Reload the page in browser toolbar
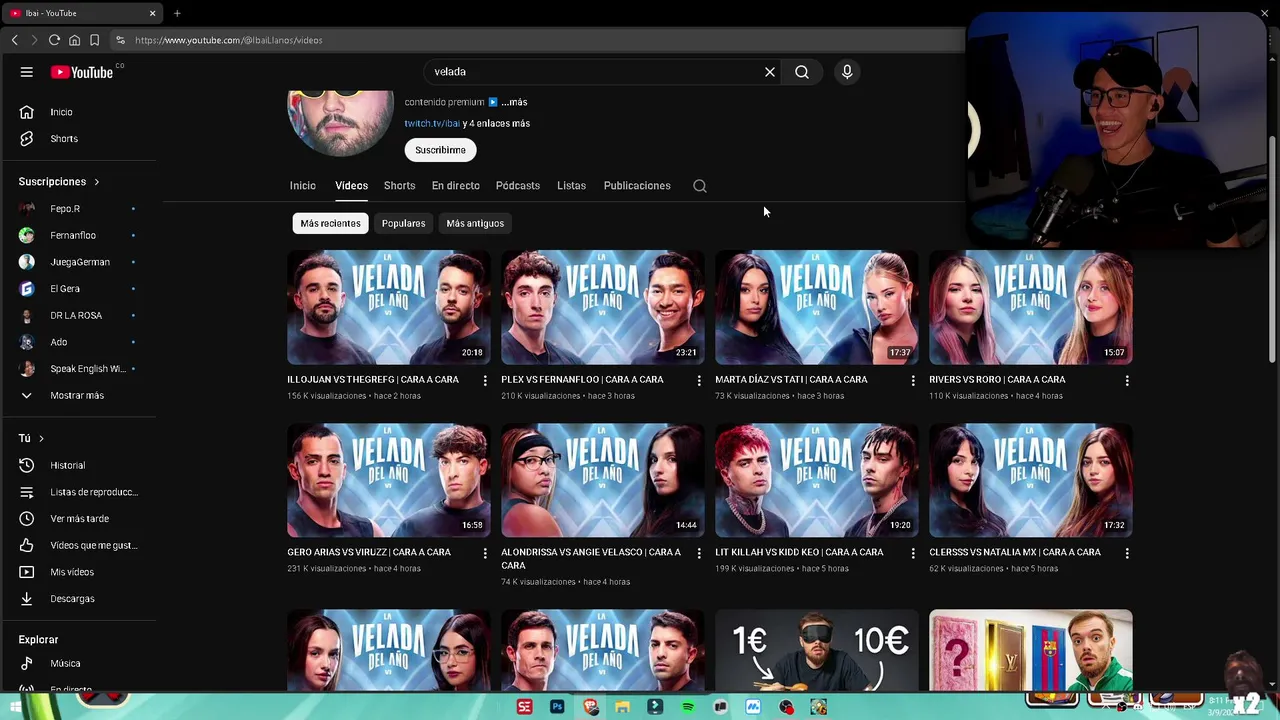The image size is (1280, 720). [54, 40]
